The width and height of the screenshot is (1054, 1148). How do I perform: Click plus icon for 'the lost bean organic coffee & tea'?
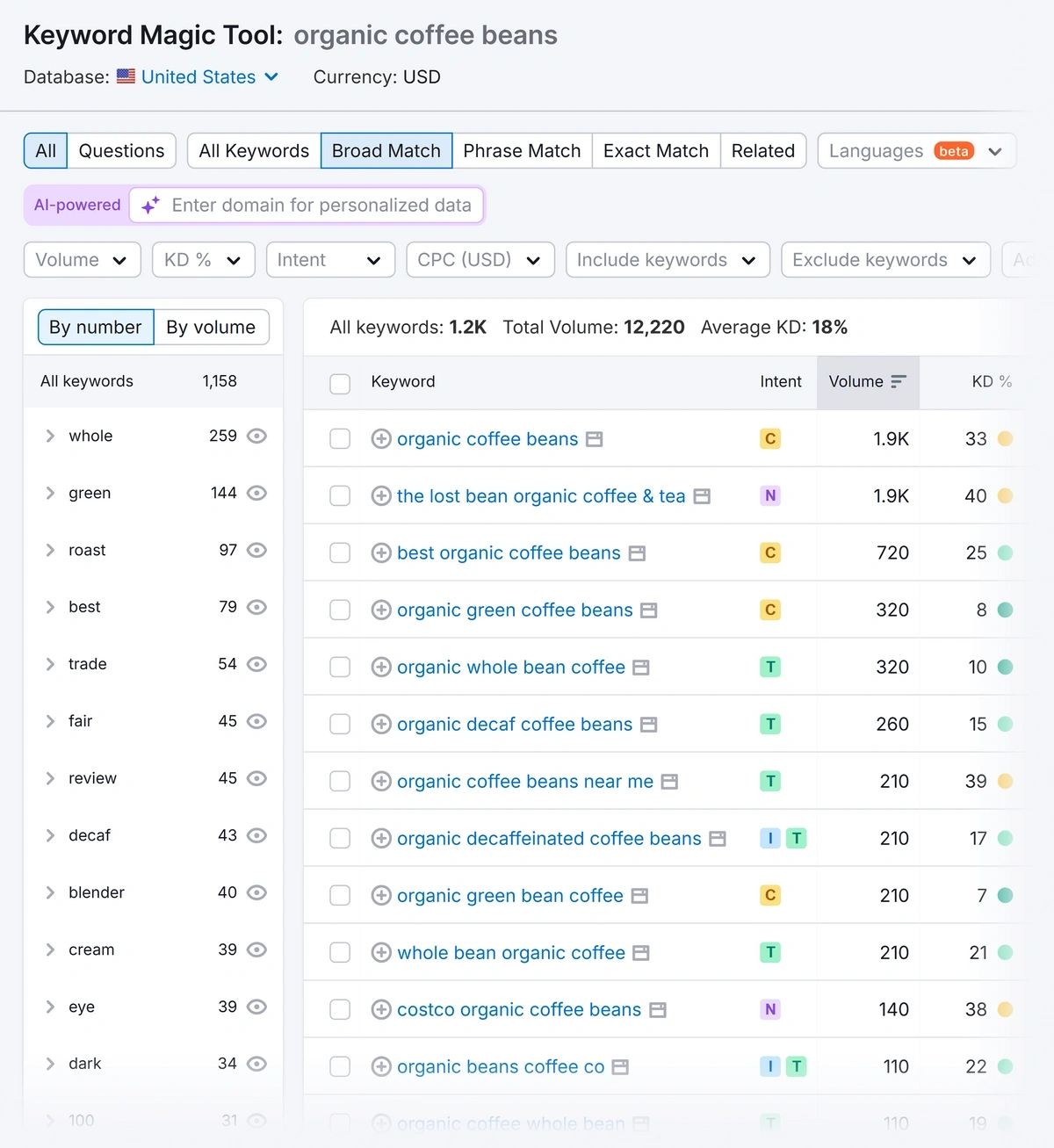[381, 496]
